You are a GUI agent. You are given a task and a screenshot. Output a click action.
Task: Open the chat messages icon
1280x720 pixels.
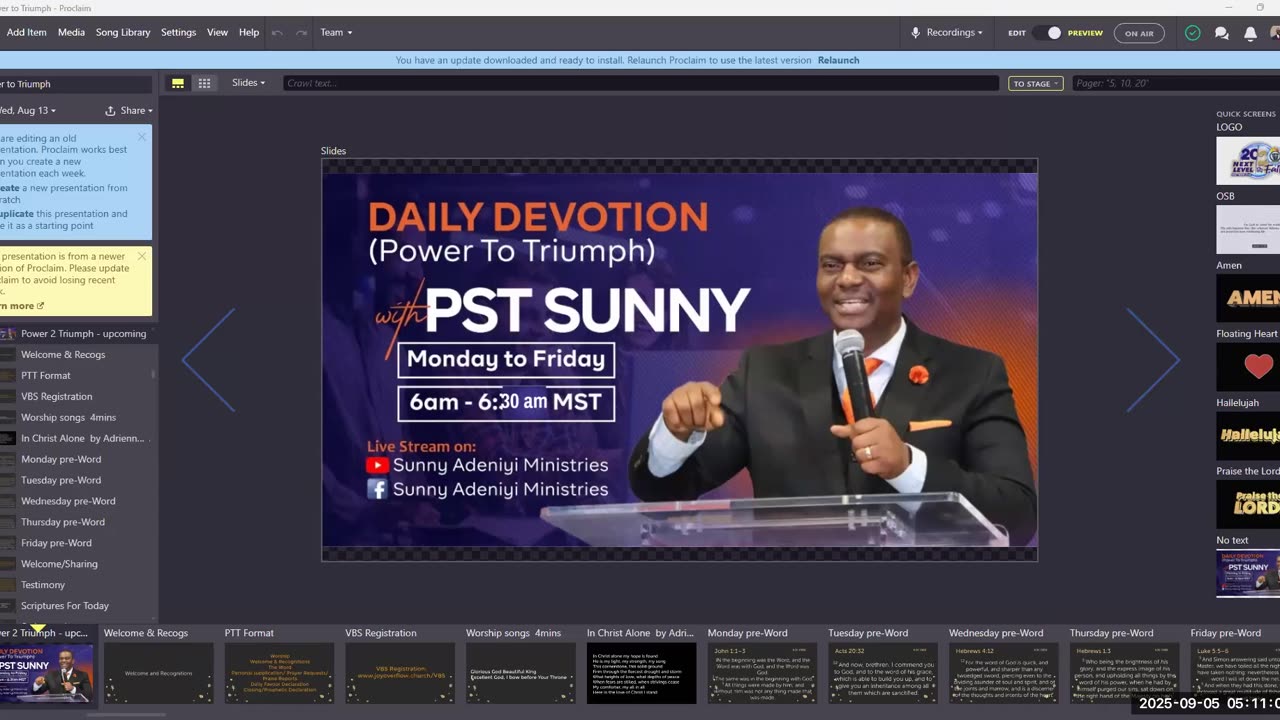point(1221,33)
